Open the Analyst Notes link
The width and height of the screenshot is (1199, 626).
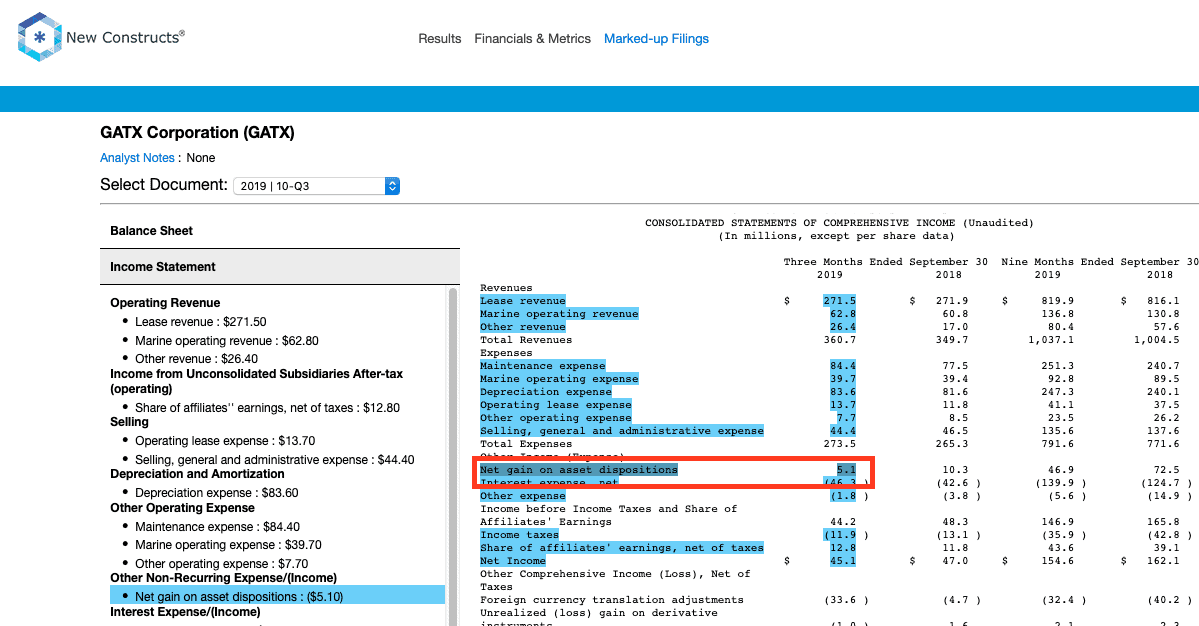click(138, 157)
